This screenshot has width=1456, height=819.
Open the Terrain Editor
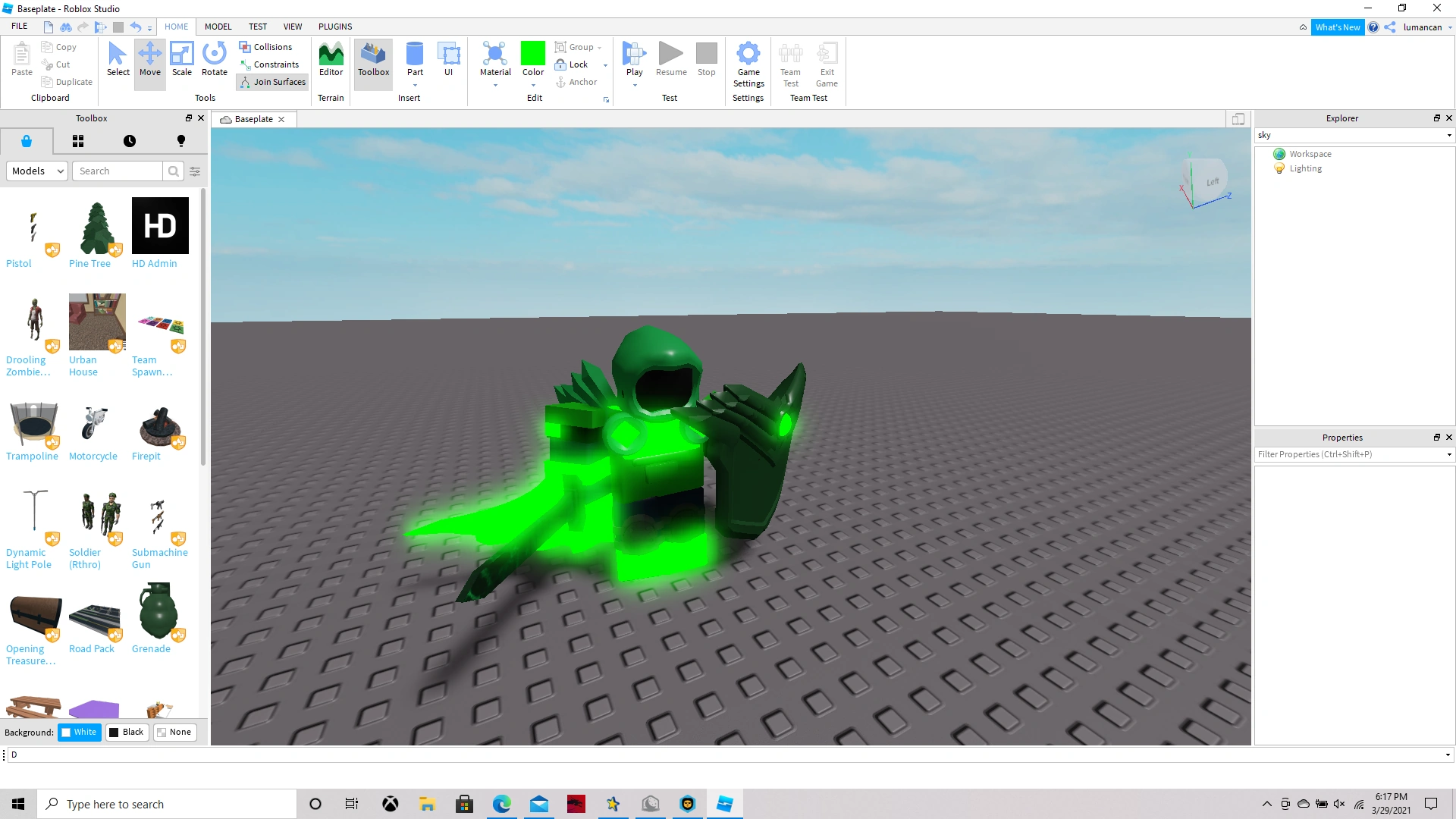click(331, 59)
